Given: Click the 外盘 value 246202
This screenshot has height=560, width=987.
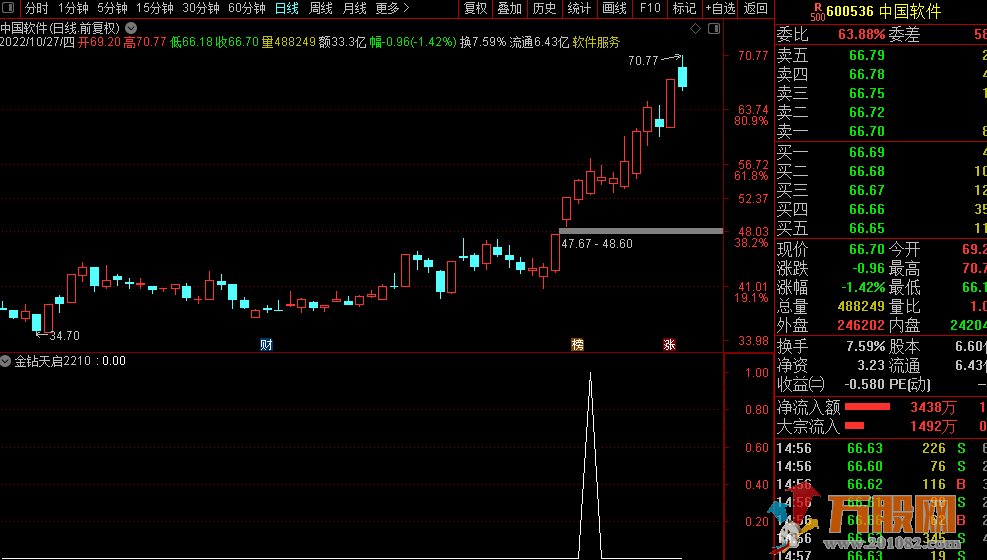Looking at the screenshot, I should click(x=861, y=325).
